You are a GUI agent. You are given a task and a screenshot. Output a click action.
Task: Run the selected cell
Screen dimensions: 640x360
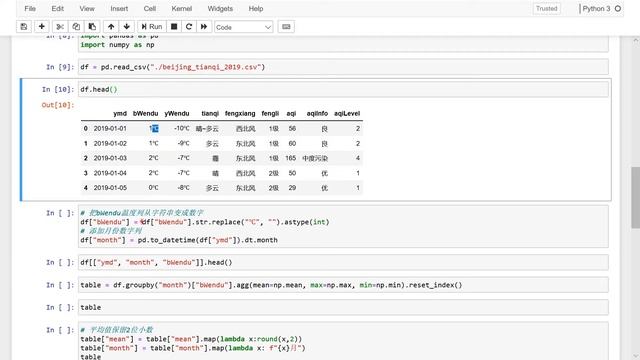[x=151, y=27]
